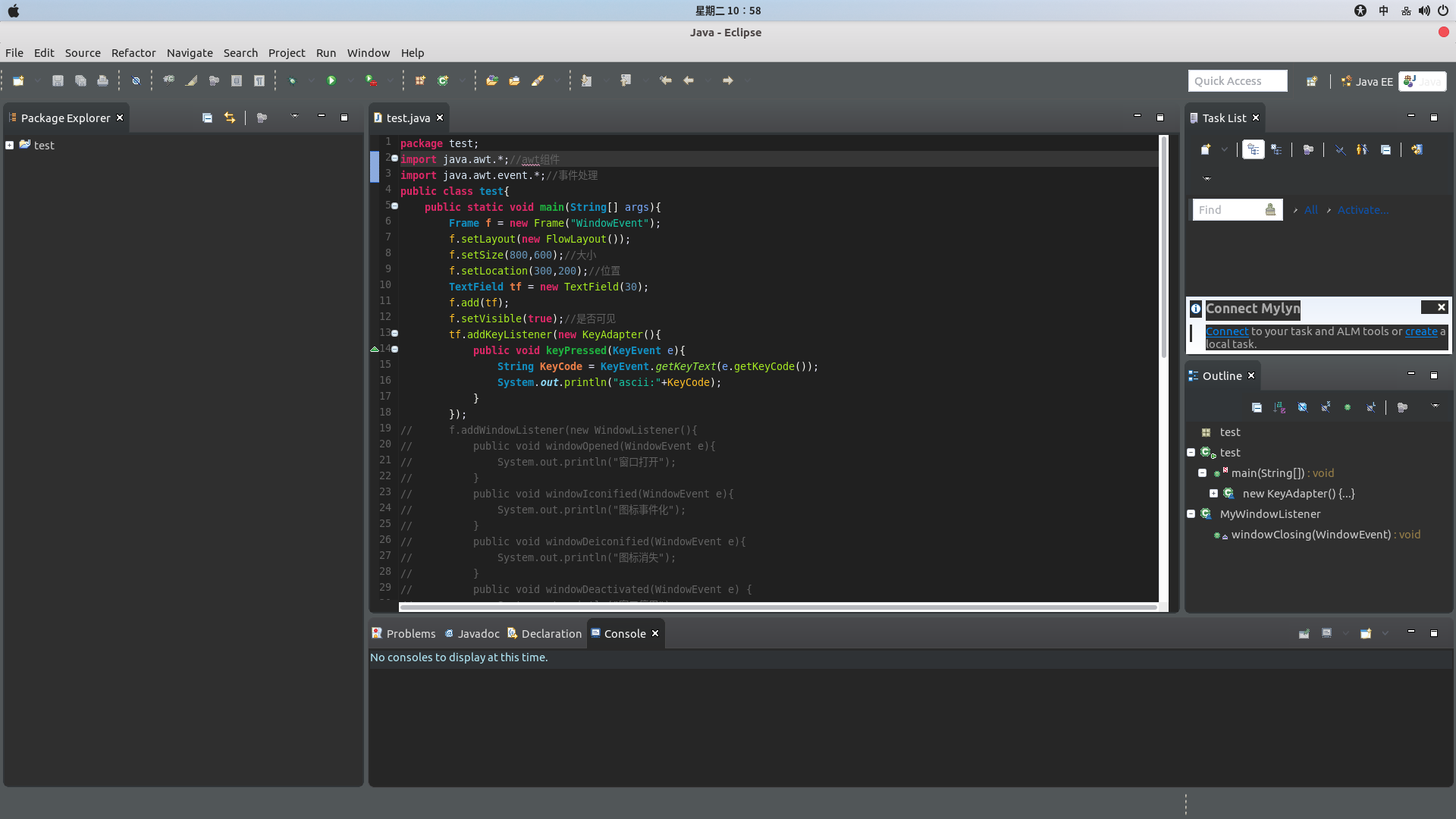
Task: Toggle Hide Completed Tasks in Task List
Action: [1341, 149]
